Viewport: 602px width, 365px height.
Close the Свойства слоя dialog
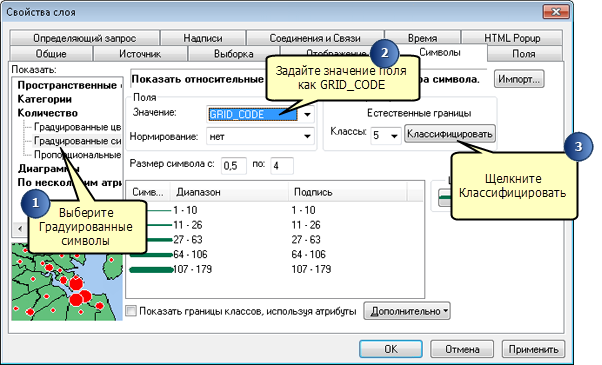[x=556, y=12]
